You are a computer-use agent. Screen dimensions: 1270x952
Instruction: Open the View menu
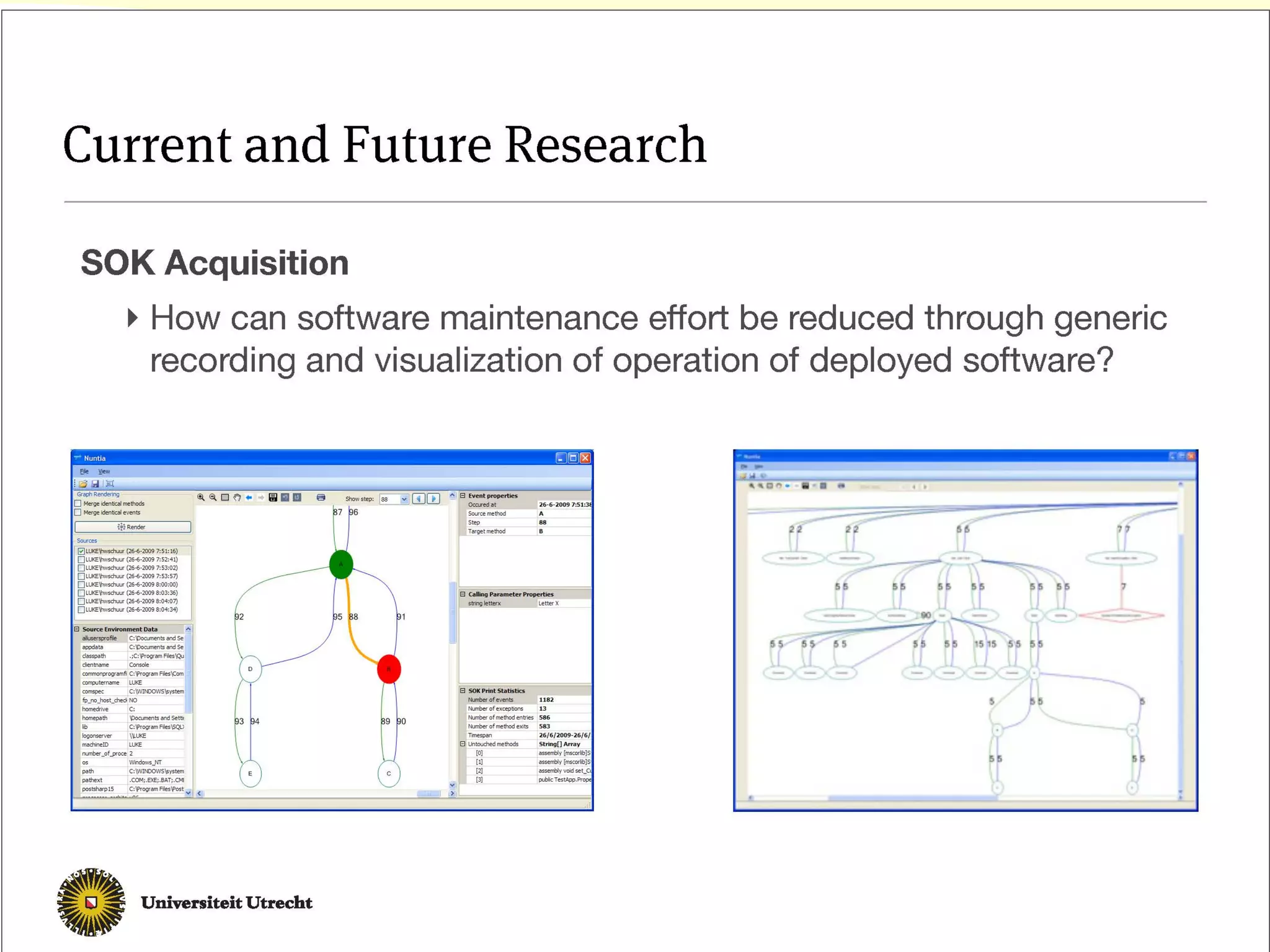104,472
